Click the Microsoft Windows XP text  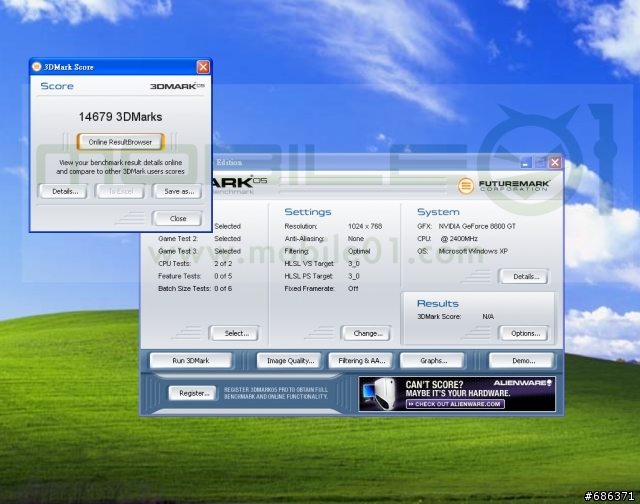(473, 251)
